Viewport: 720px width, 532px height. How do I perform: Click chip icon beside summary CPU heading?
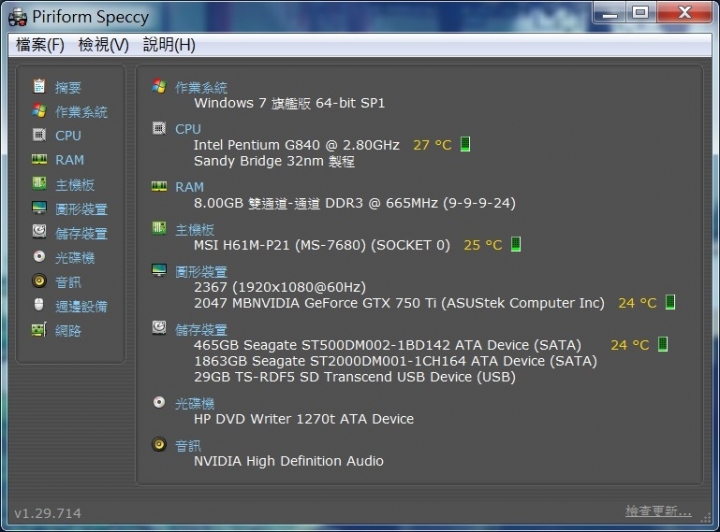point(159,128)
